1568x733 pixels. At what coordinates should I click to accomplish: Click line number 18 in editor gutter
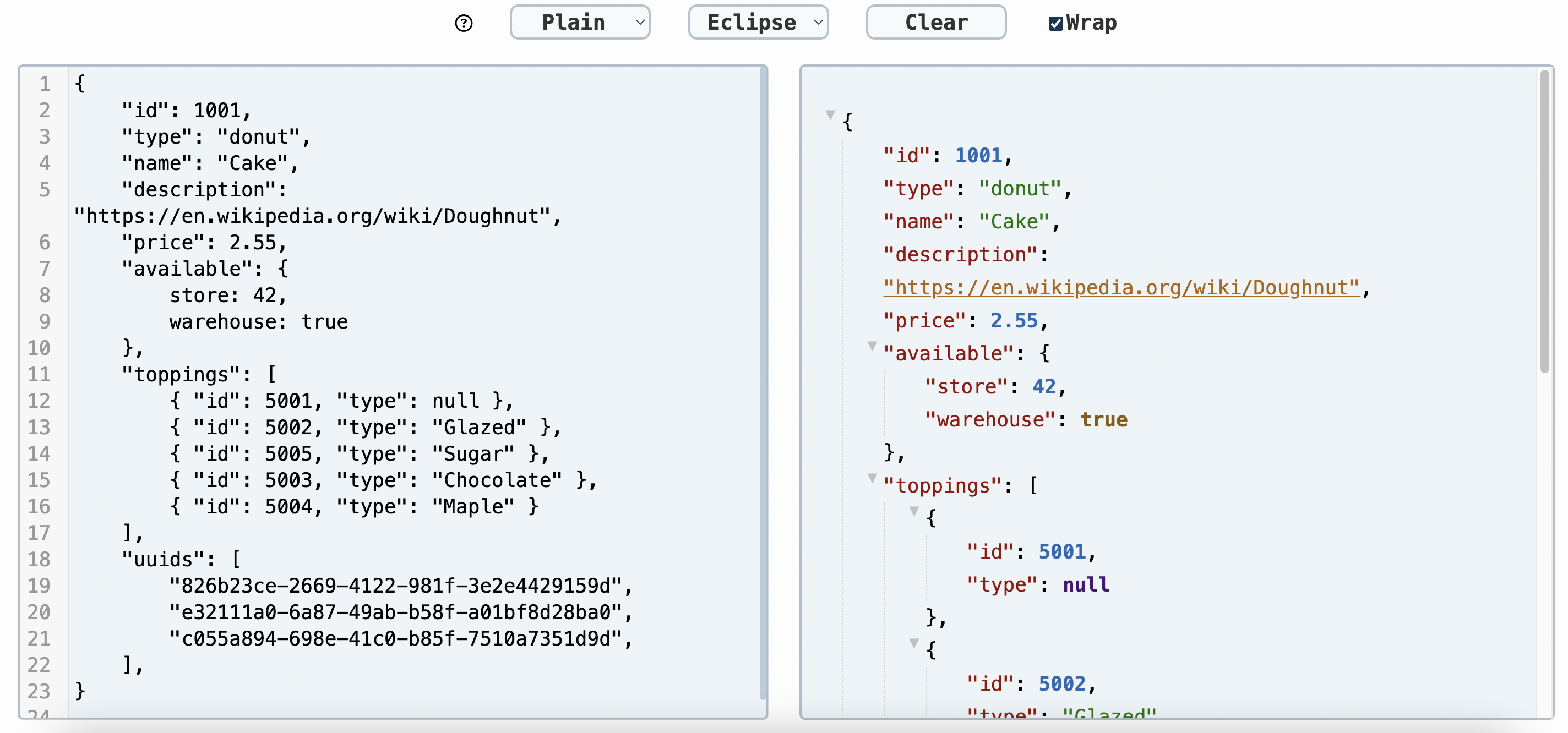pyautogui.click(x=39, y=560)
